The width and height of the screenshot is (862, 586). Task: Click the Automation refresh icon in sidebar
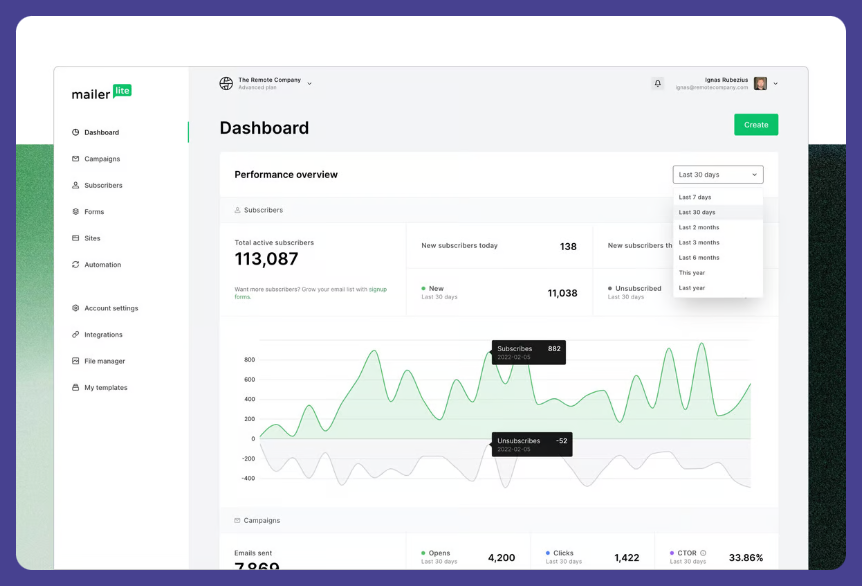coord(75,264)
